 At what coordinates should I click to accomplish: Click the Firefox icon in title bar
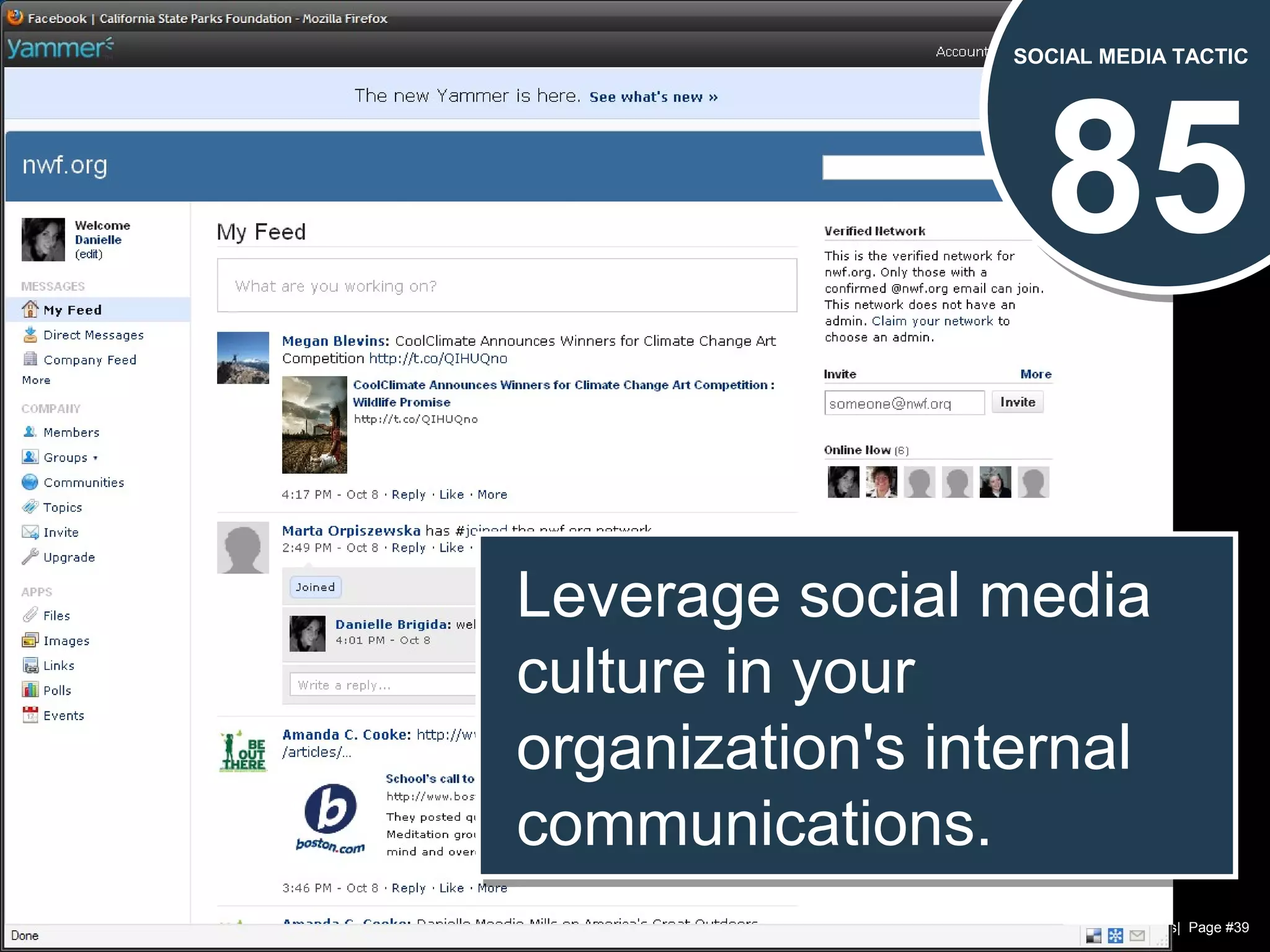click(15, 17)
